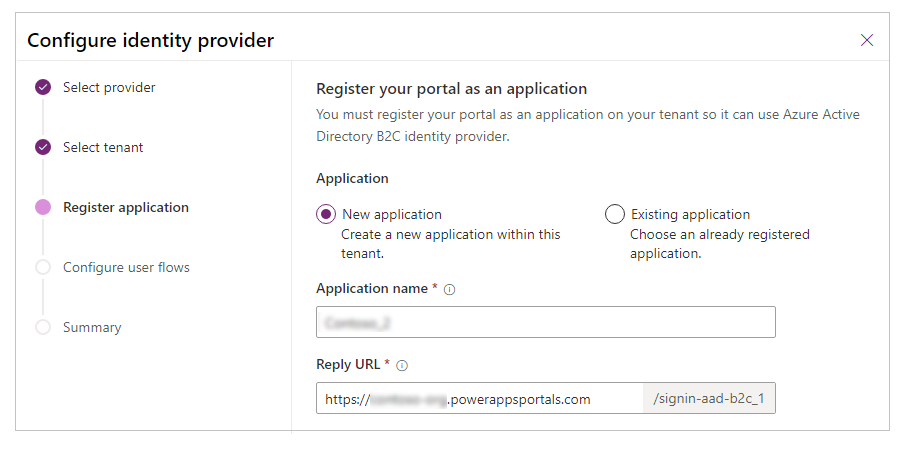Click the Existing application option label
Viewport: 910px width, 449px height.
coord(690,214)
